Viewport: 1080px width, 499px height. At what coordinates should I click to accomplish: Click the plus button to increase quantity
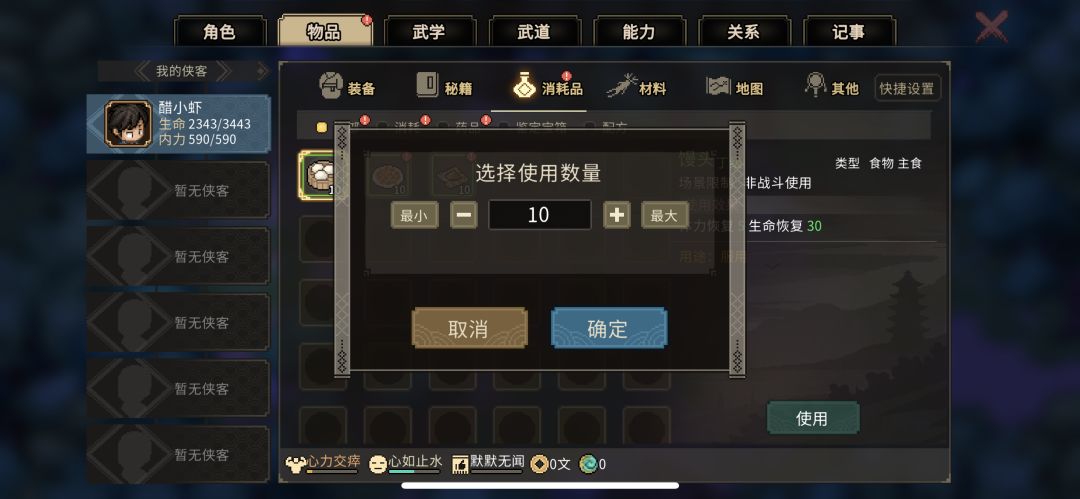(x=616, y=215)
